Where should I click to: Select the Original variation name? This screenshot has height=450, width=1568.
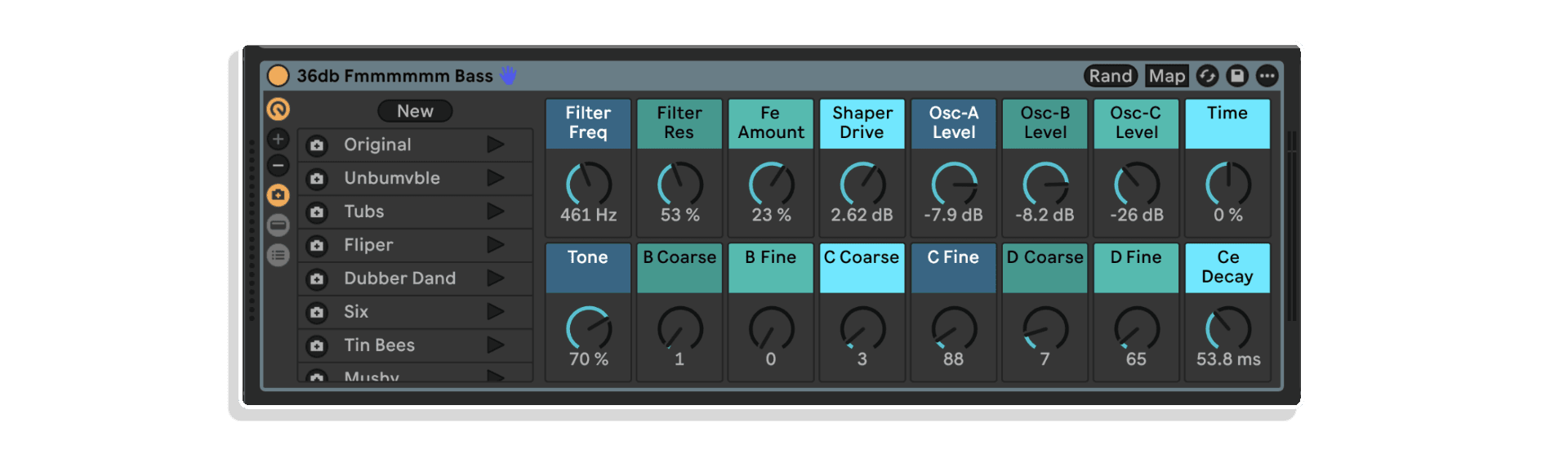click(x=377, y=145)
